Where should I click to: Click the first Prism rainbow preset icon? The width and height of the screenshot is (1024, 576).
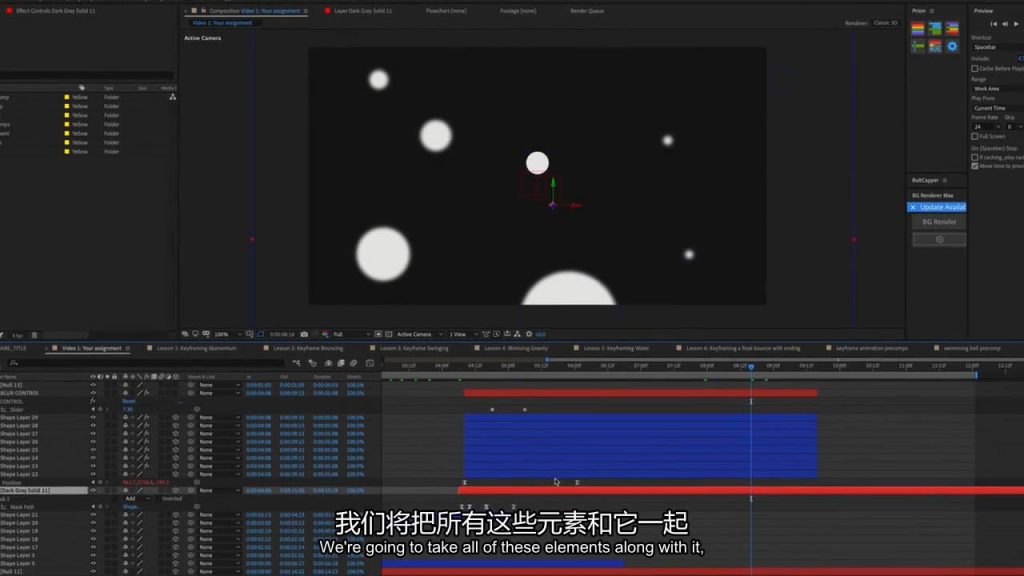click(918, 29)
